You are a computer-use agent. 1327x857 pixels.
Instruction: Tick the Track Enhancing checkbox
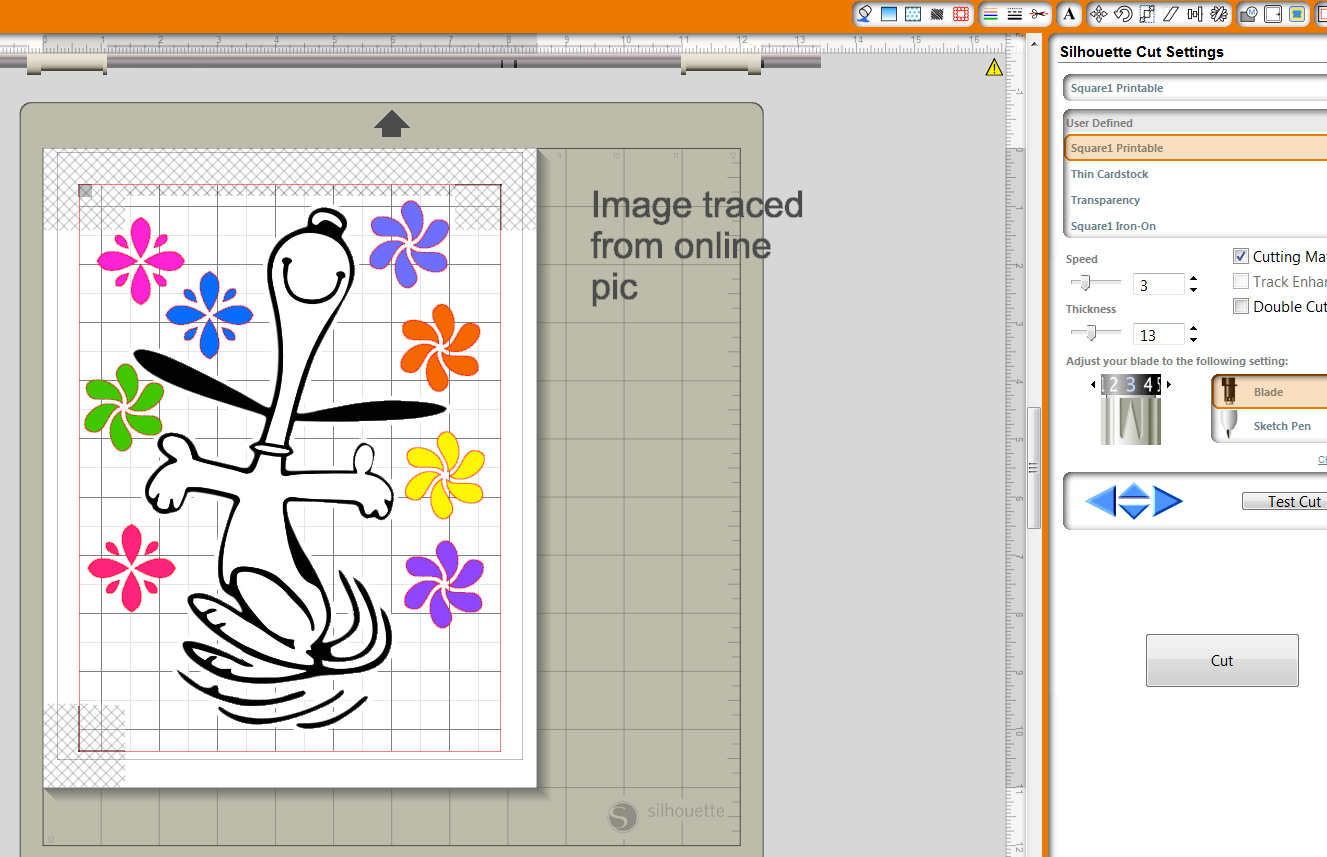point(1241,281)
